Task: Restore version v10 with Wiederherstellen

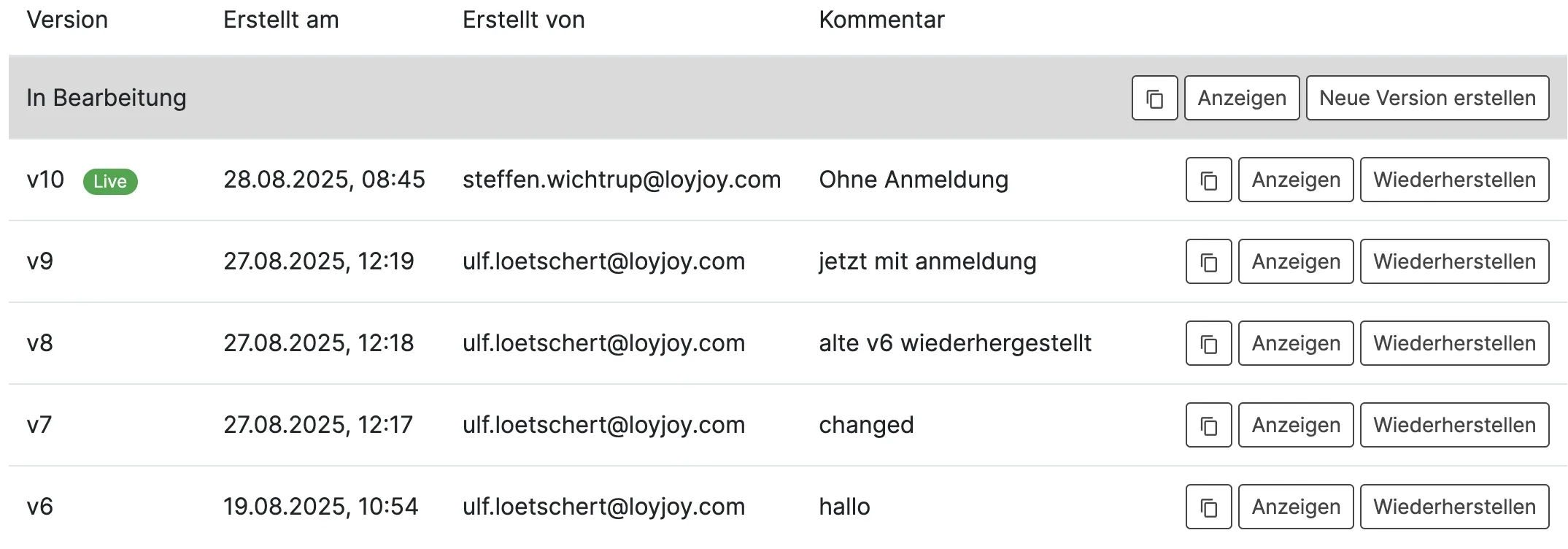Action: pos(1454,180)
